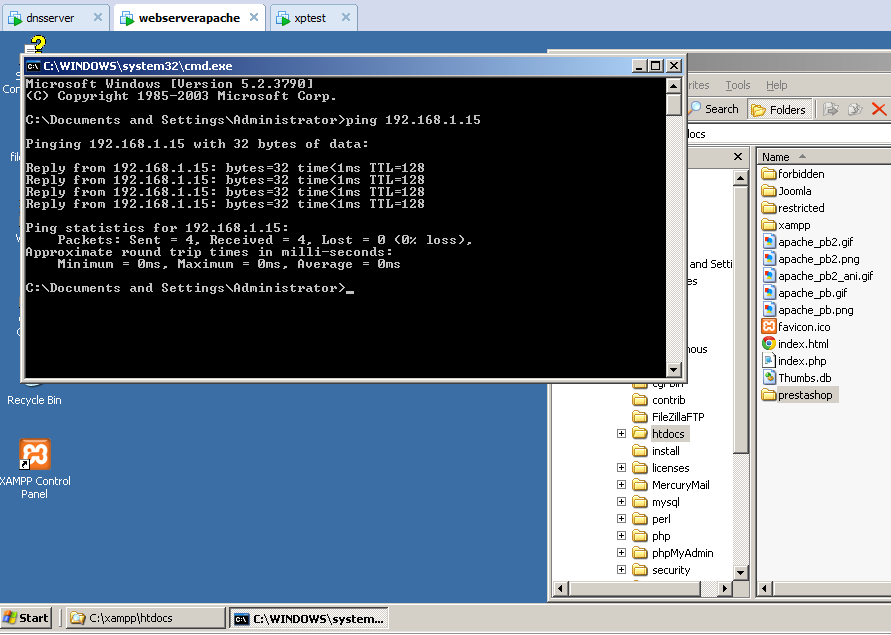Select index.php file
This screenshot has width=891, height=635.
click(x=794, y=361)
